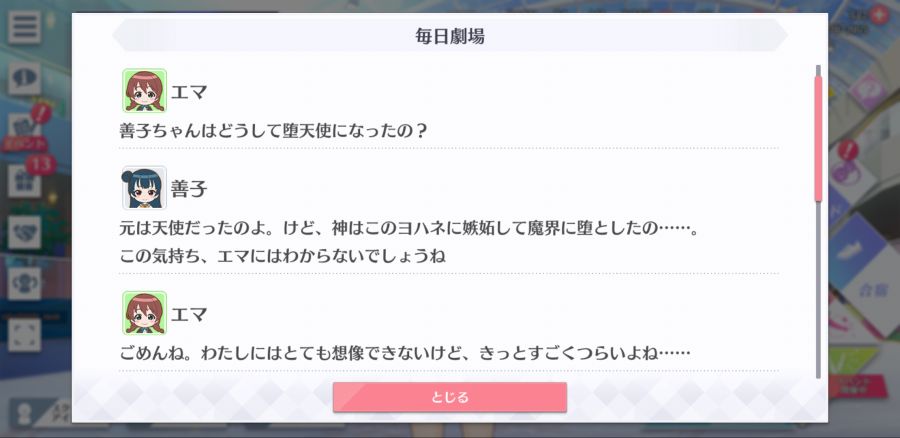Image resolution: width=900 pixels, height=438 pixels.
Task: Click the pink chat bubble tile
Action: (x=866, y=91)
